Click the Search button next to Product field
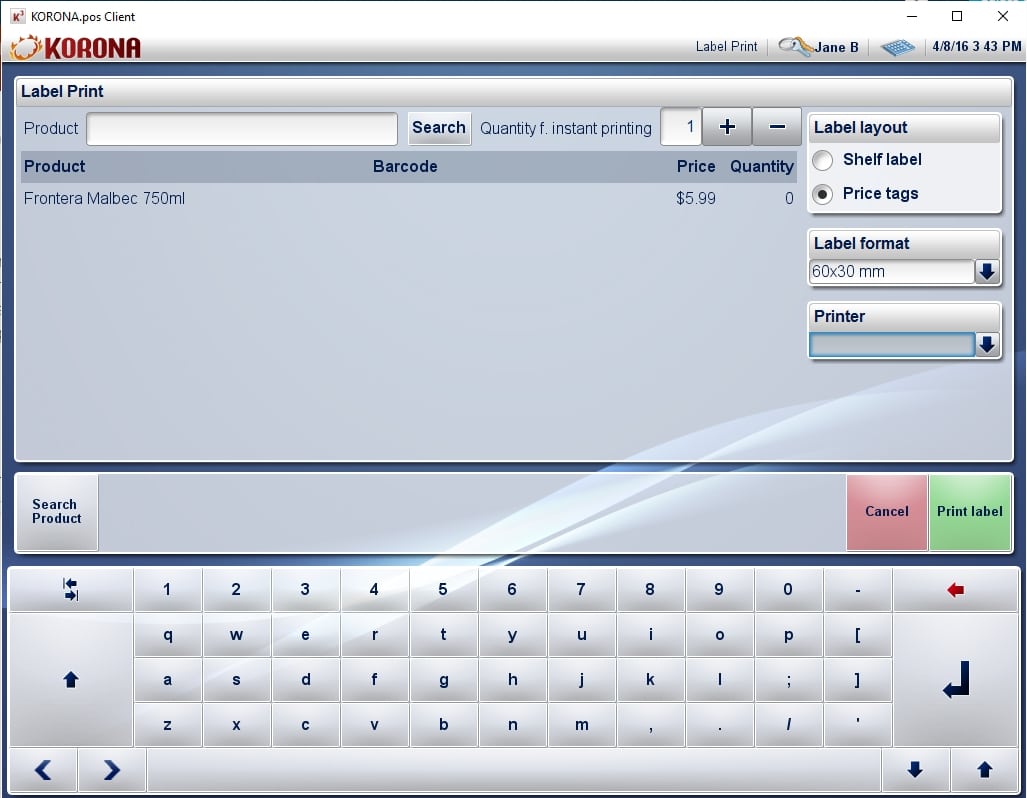 [x=439, y=128]
